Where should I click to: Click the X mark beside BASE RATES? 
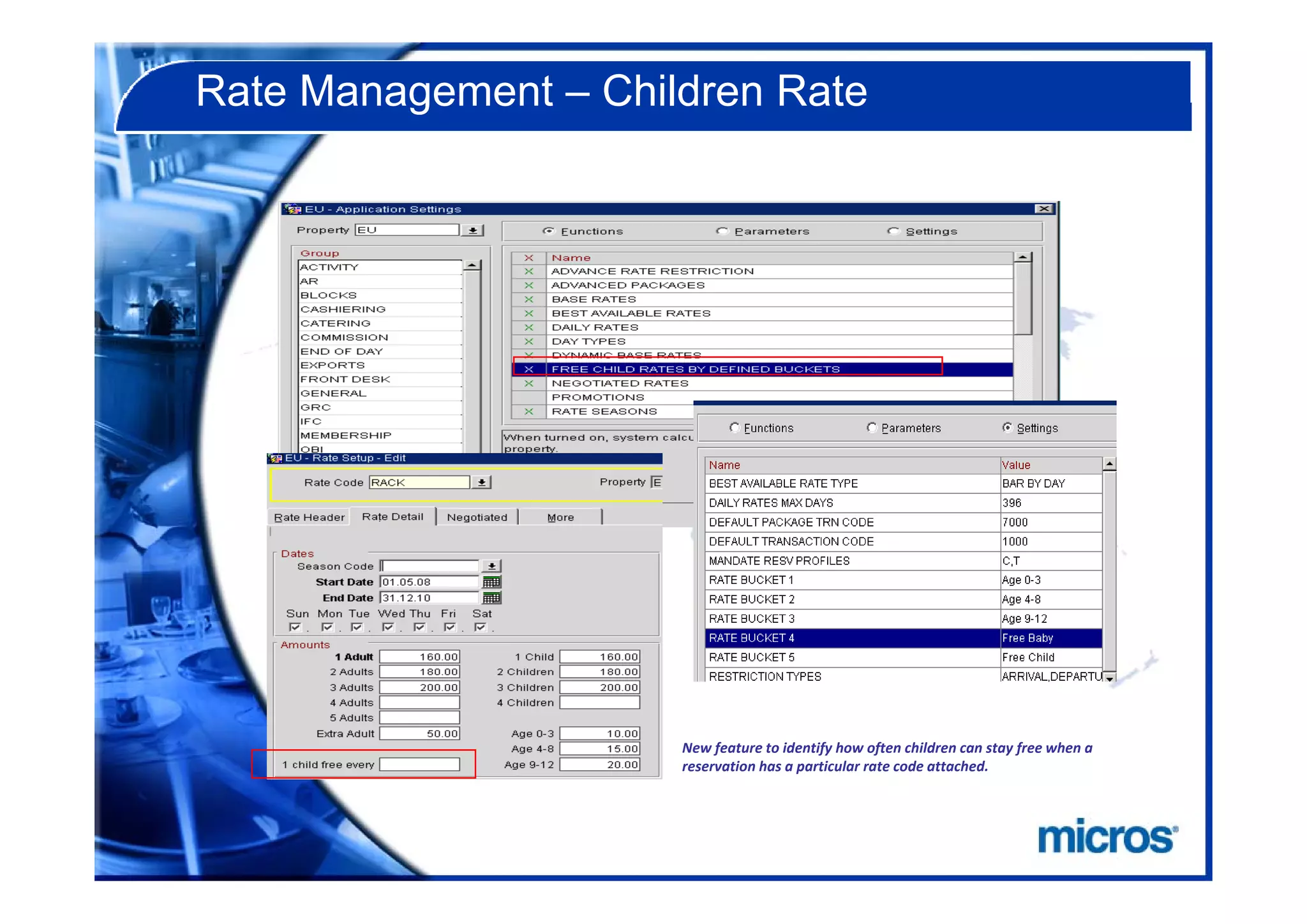click(x=528, y=299)
